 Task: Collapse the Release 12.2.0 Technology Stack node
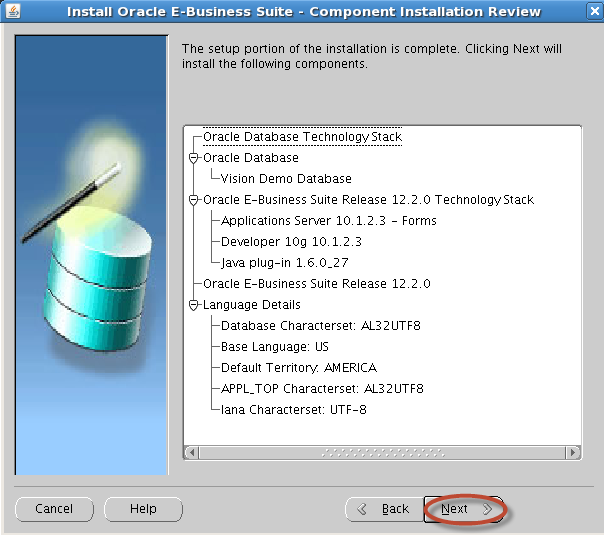click(193, 200)
